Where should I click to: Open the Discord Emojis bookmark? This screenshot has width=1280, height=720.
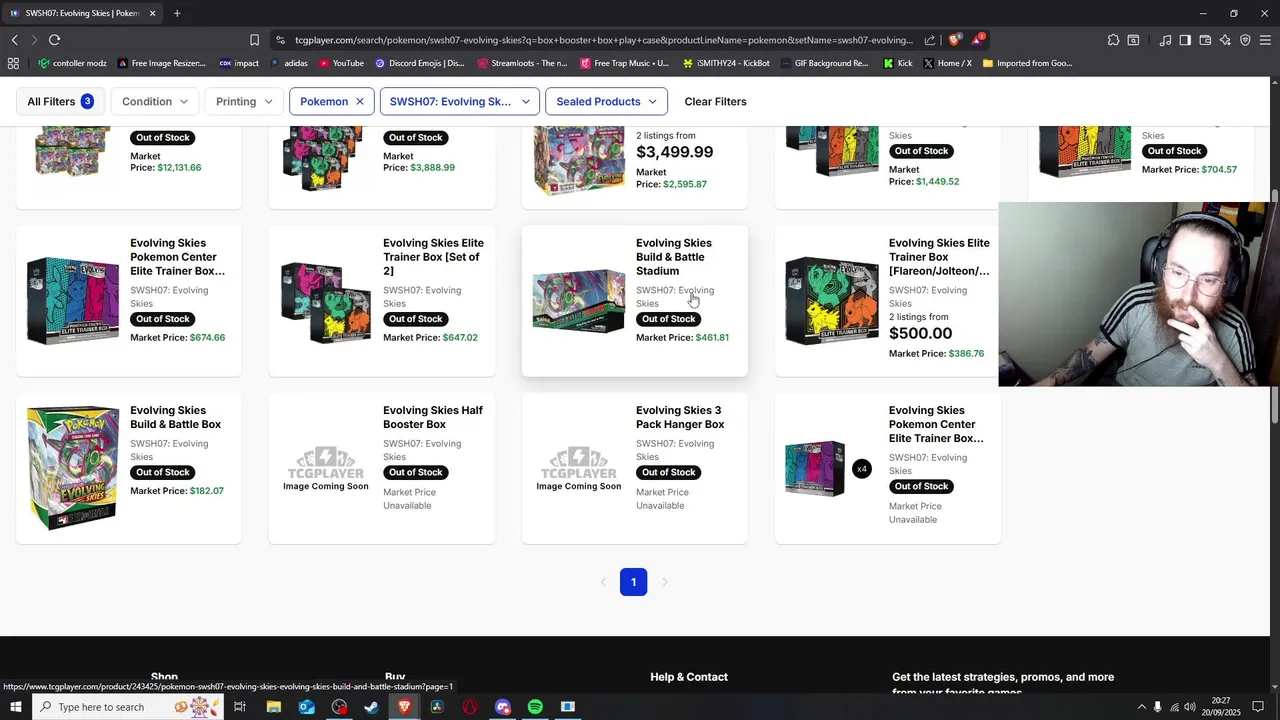pos(419,63)
